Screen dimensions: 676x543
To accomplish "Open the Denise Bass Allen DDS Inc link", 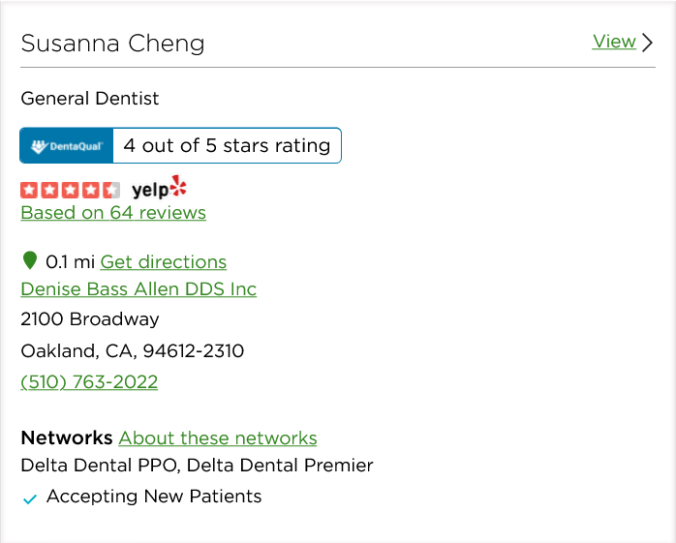I will pos(138,289).
